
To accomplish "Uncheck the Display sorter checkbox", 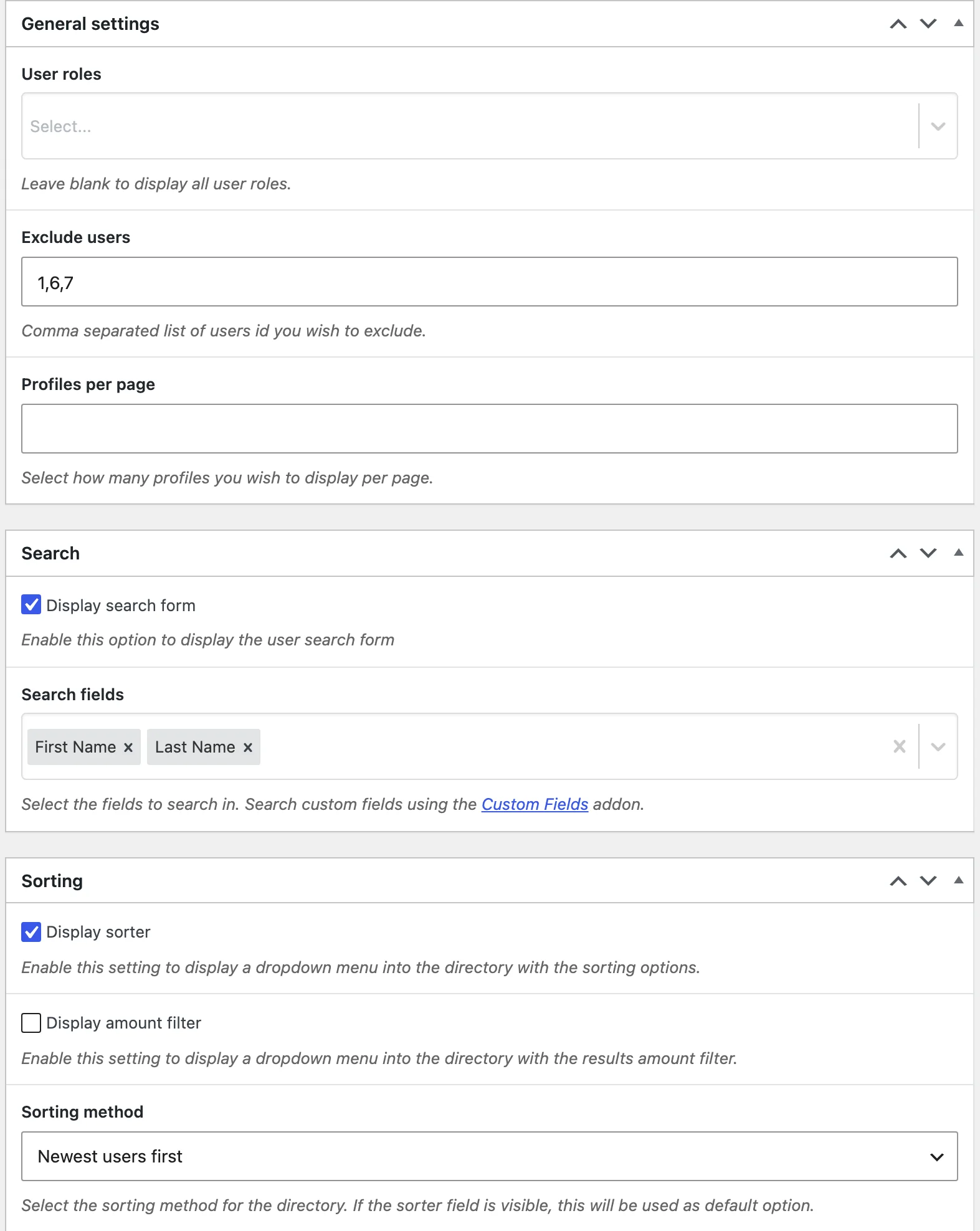I will click(x=31, y=932).
